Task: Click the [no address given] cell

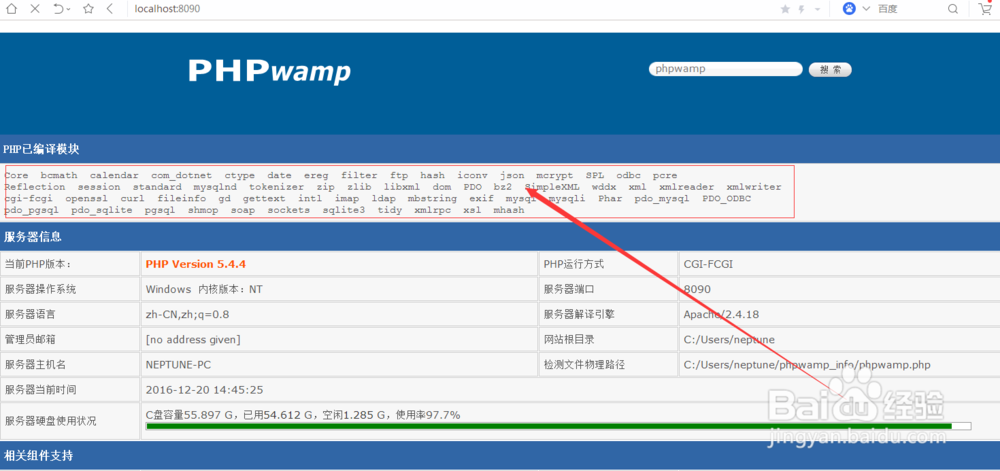Action: [x=339, y=340]
